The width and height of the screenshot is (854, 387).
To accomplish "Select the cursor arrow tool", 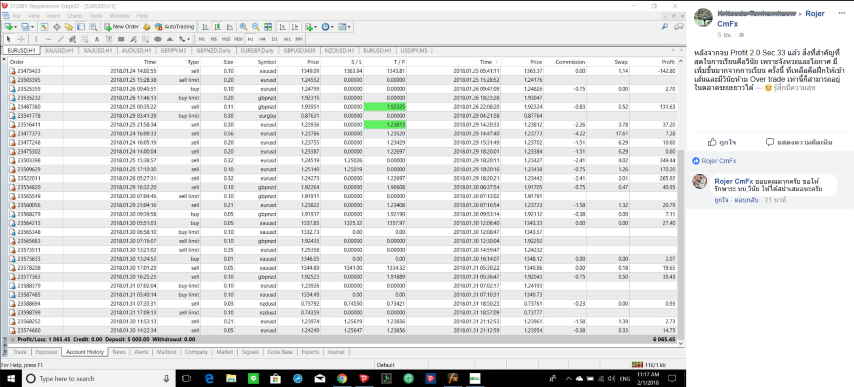I will [9, 39].
